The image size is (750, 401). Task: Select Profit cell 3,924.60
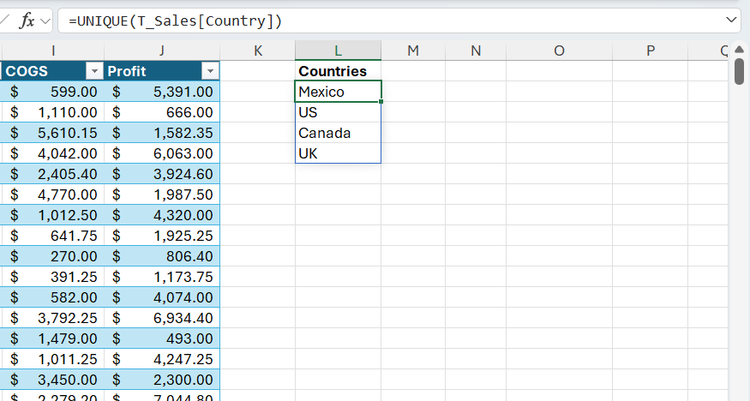pyautogui.click(x=162, y=174)
